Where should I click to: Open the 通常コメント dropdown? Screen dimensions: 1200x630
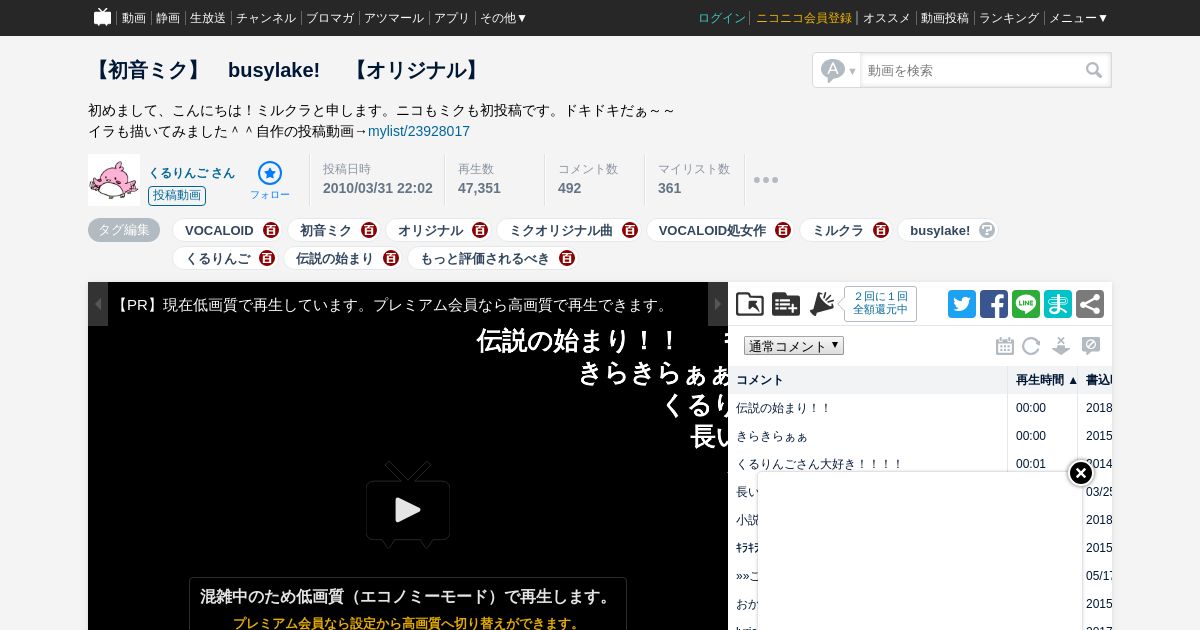point(794,345)
